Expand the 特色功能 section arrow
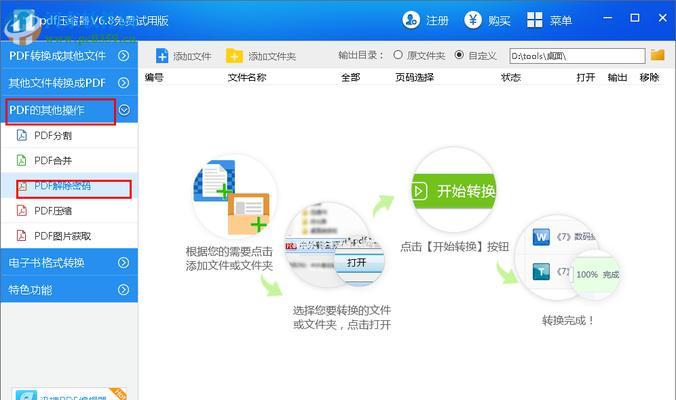The image size is (676, 400). [124, 289]
